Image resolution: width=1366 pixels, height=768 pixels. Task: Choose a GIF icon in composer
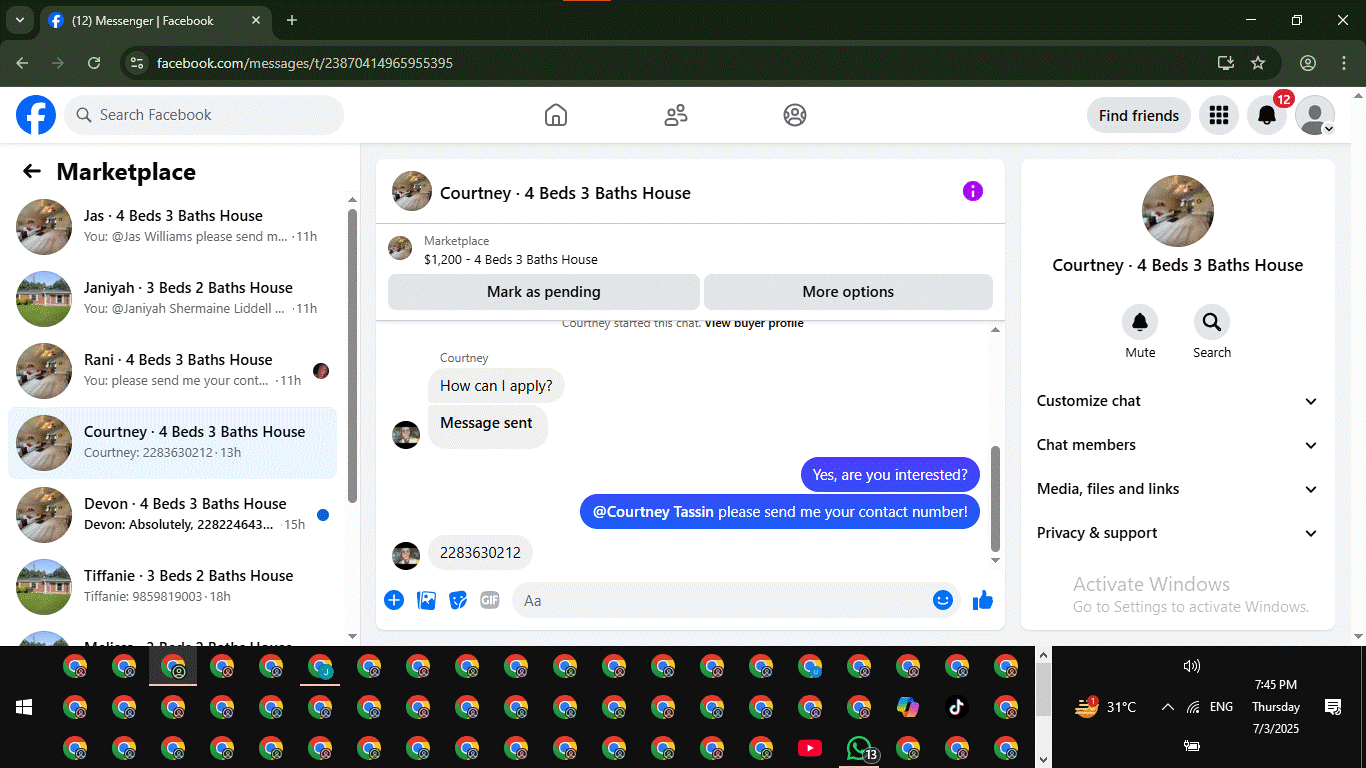pos(489,600)
